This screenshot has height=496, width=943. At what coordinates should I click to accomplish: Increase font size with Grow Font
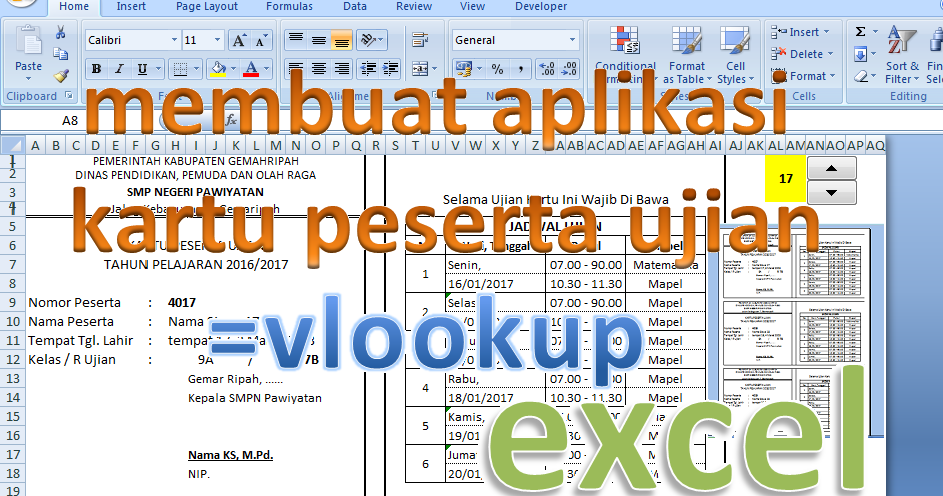(x=239, y=41)
